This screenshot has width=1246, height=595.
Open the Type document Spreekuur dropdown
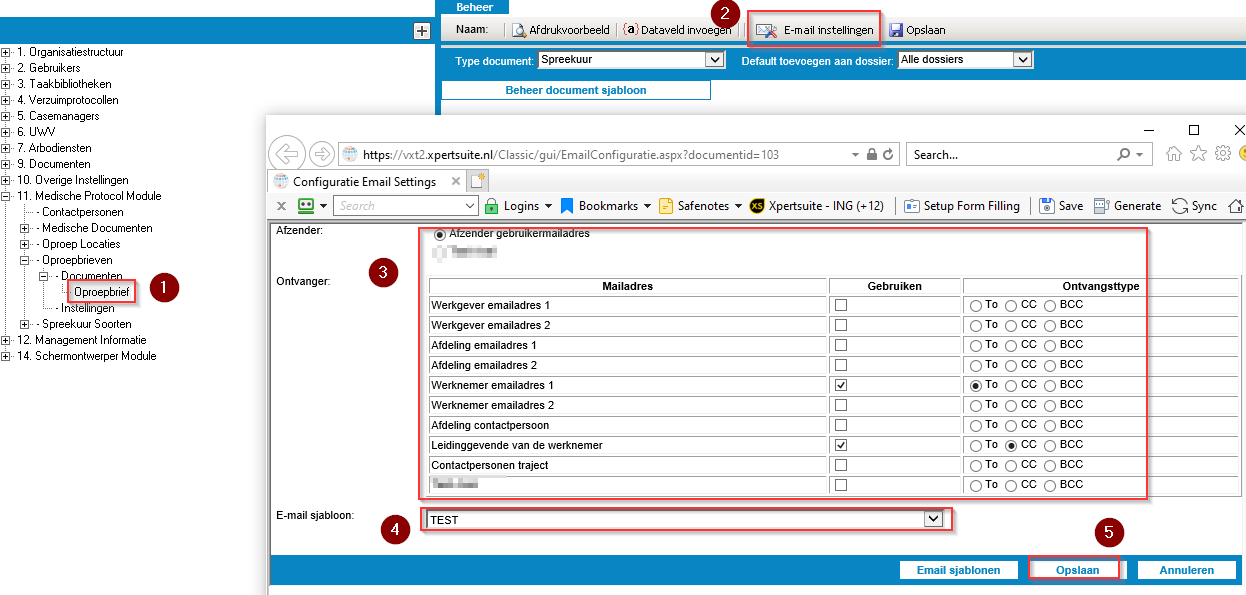pos(714,60)
